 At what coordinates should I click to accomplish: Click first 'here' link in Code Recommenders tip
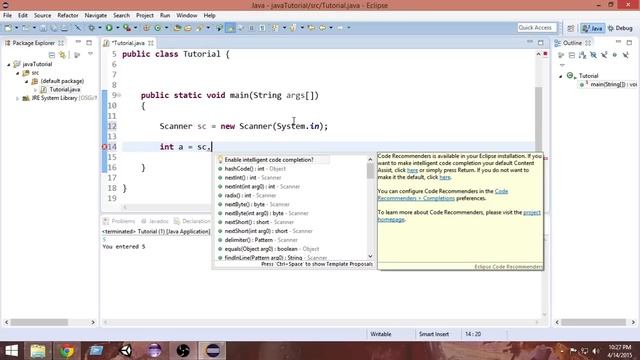412,170
